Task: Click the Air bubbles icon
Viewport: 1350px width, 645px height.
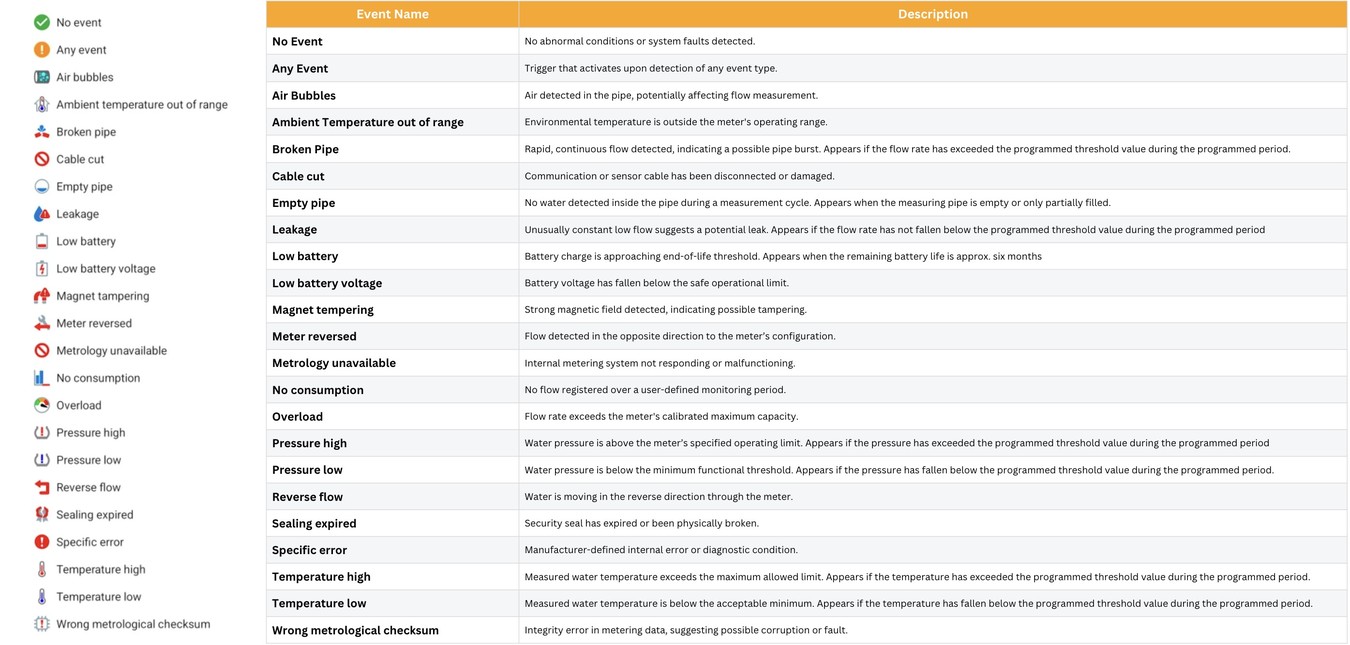Action: (42, 77)
